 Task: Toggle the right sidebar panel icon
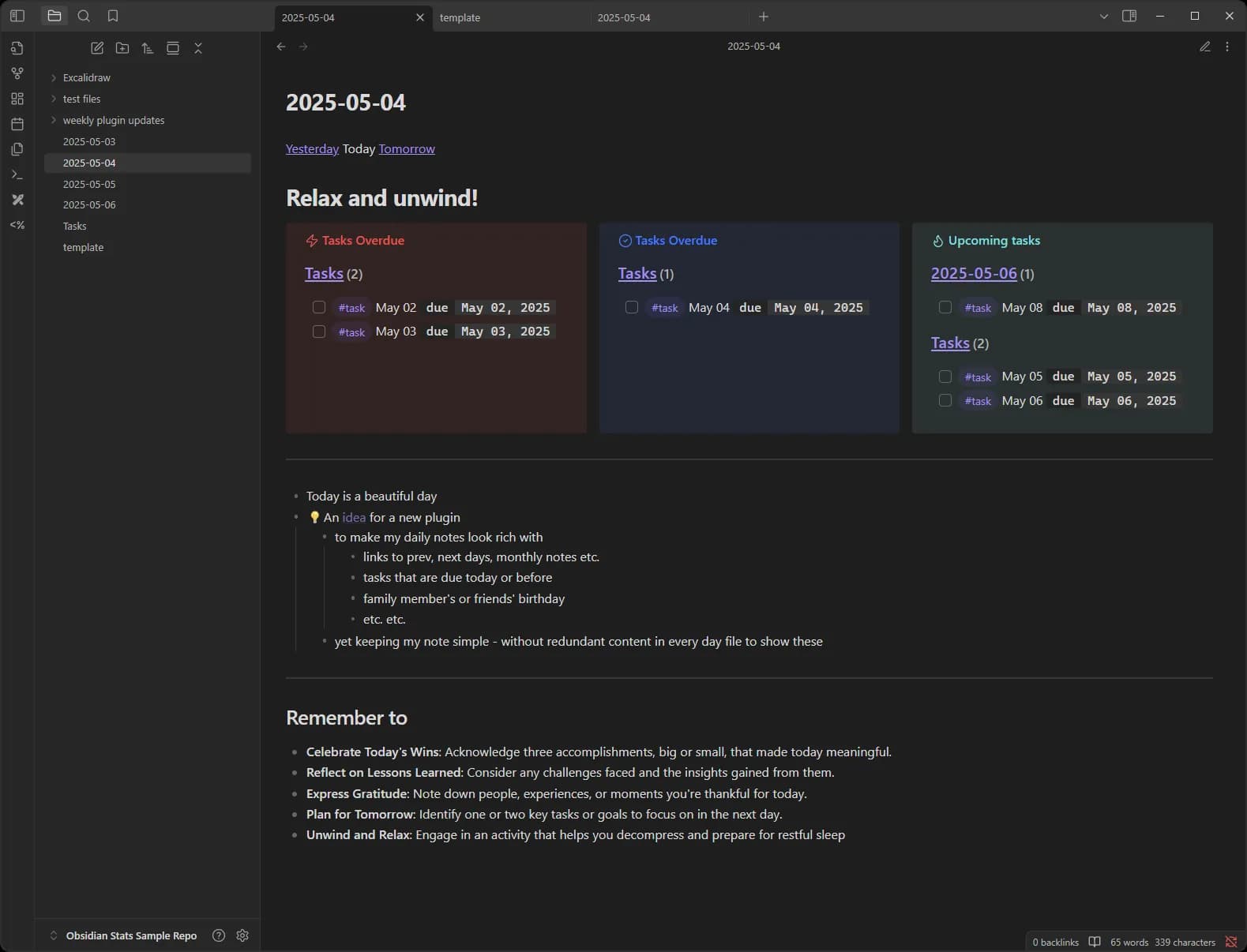1129,16
